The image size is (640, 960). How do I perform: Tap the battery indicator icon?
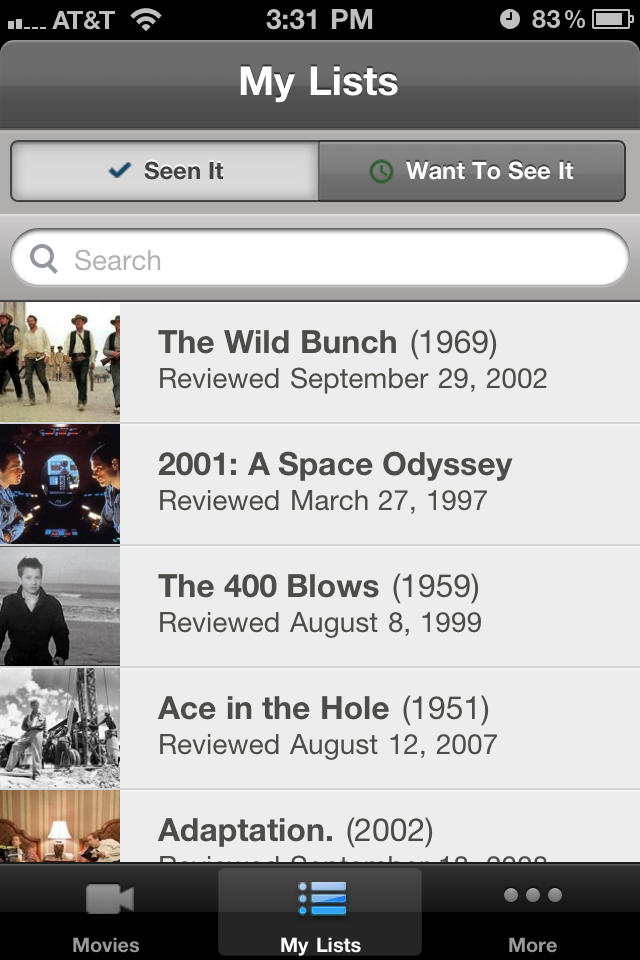coord(612,20)
